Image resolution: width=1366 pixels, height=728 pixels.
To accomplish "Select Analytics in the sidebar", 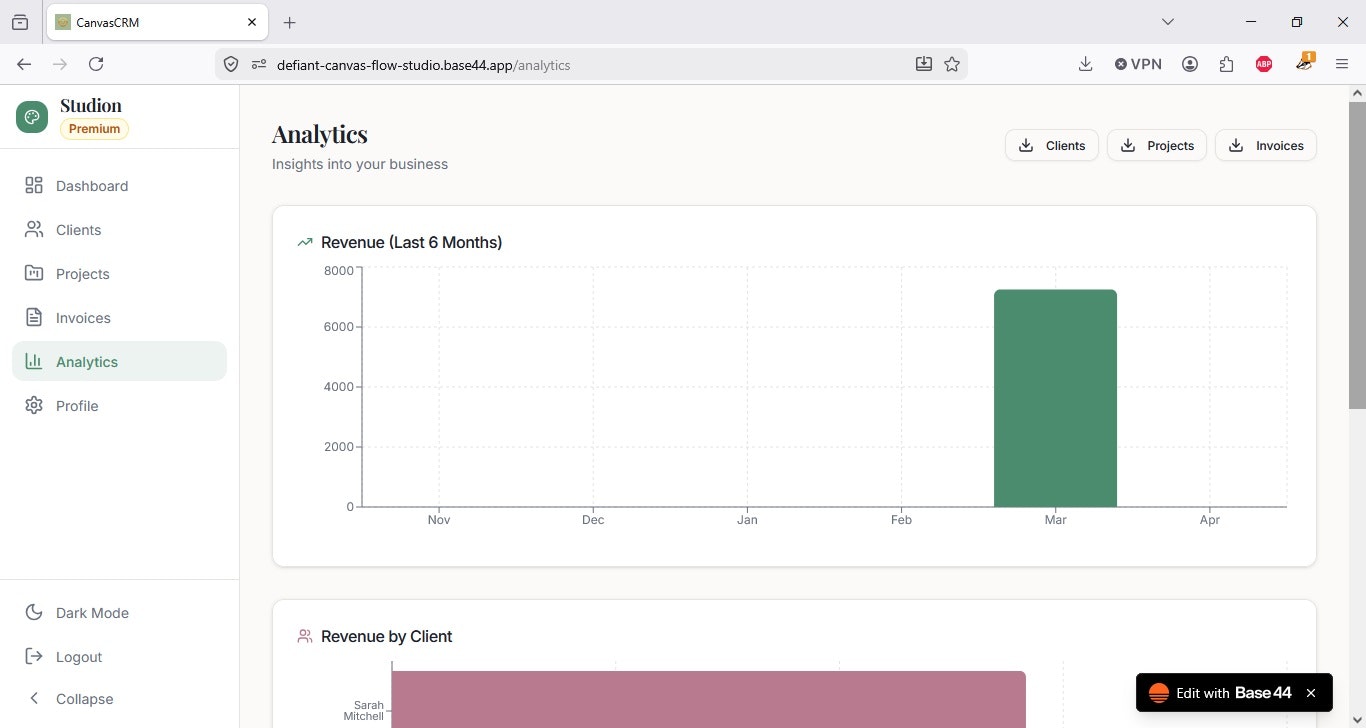I will pyautogui.click(x=119, y=362).
